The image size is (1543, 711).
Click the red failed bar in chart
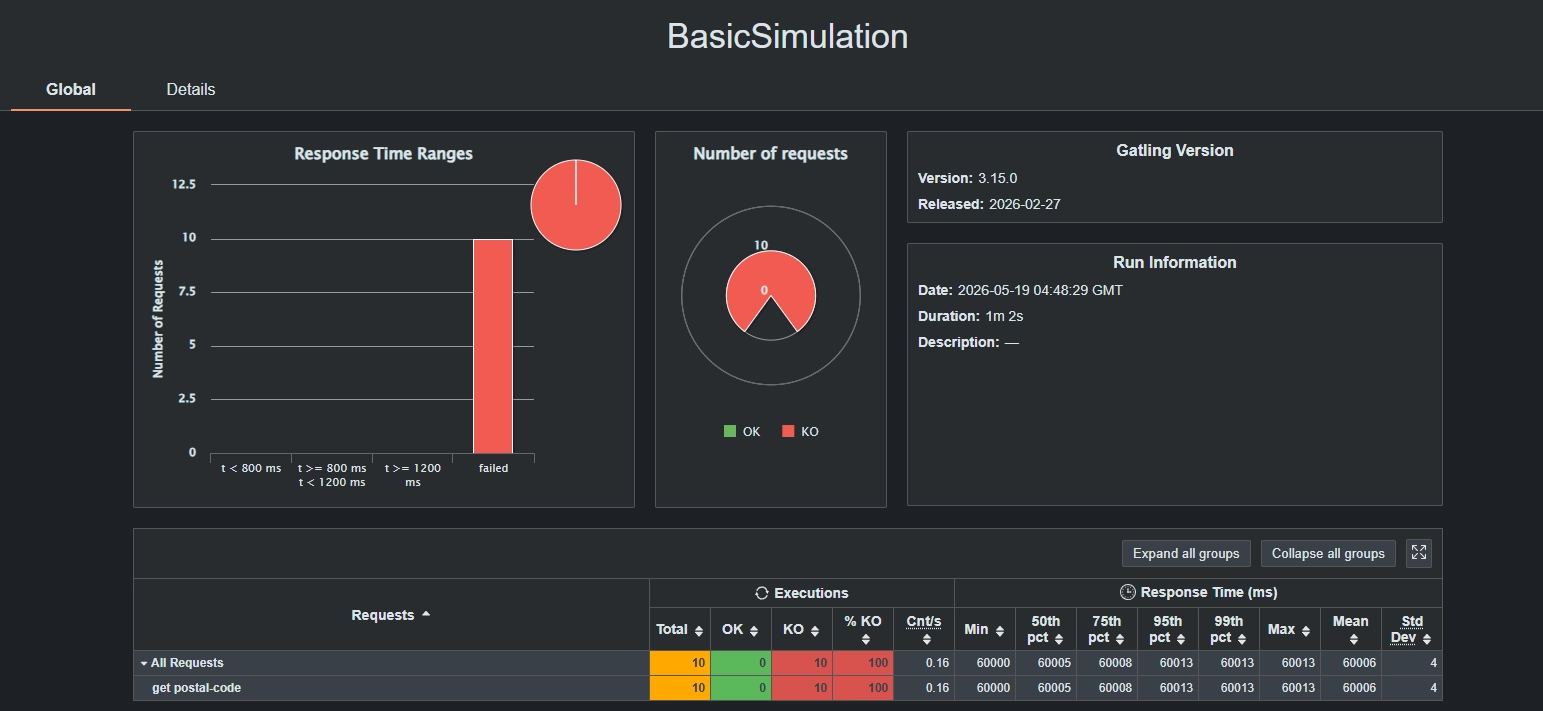[493, 346]
